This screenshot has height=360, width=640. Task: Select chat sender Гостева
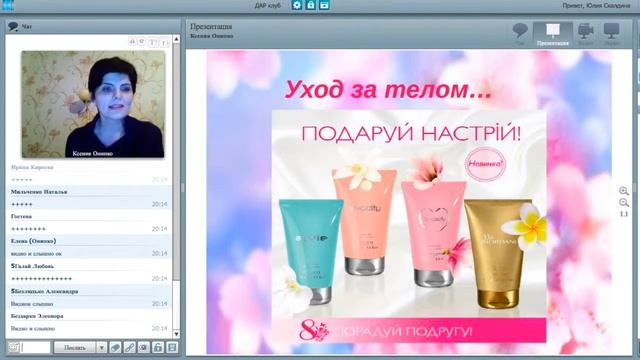[x=21, y=216]
